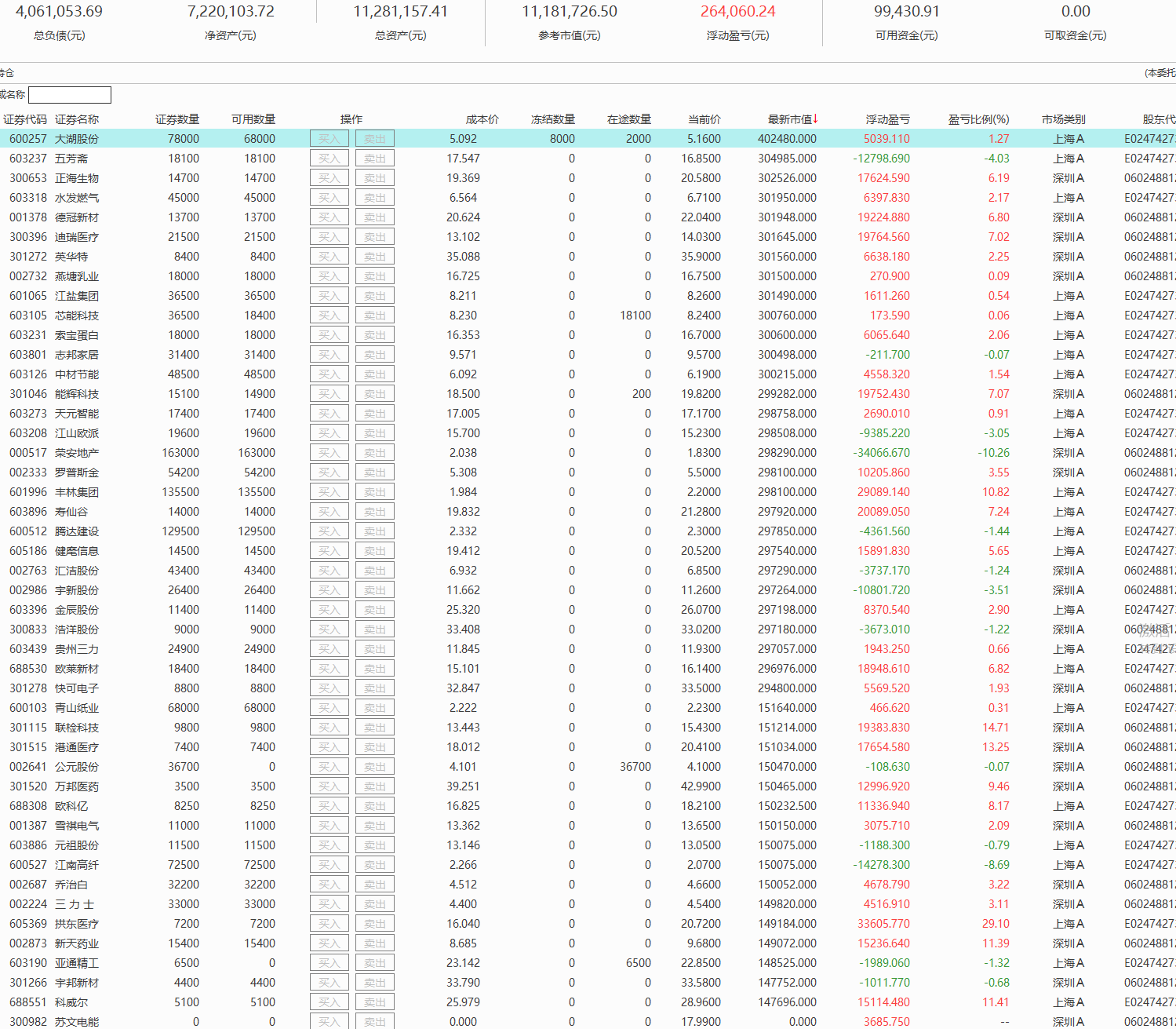The image size is (1176, 1029).
Task: Click the 当前价 column header
Action: [704, 119]
